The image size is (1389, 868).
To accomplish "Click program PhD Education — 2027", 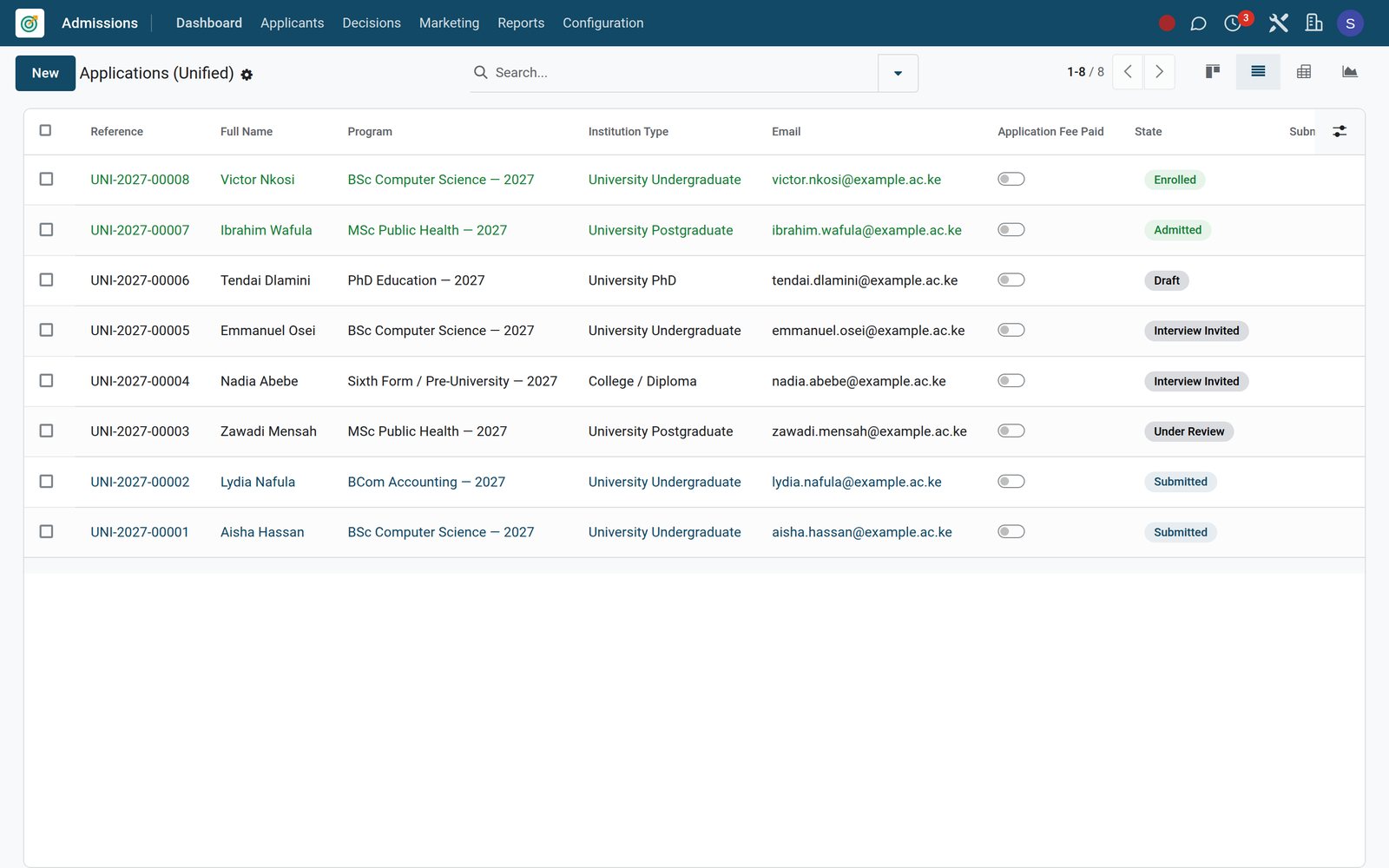I will (416, 280).
